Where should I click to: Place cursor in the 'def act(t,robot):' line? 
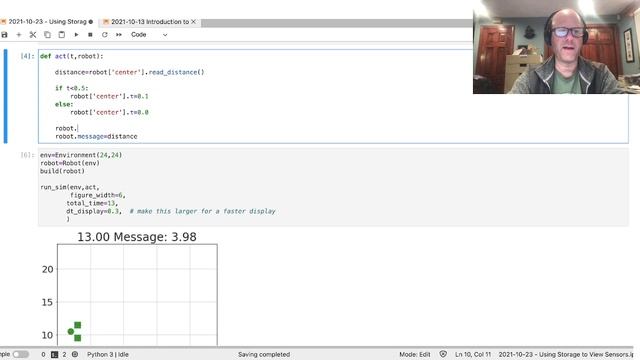71,56
